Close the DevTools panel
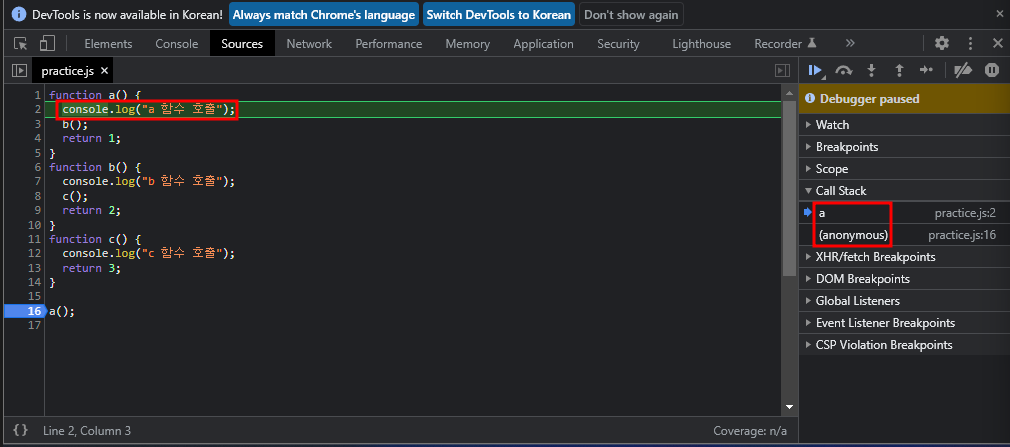Screen dimensions: 1010x447 click(x=997, y=43)
